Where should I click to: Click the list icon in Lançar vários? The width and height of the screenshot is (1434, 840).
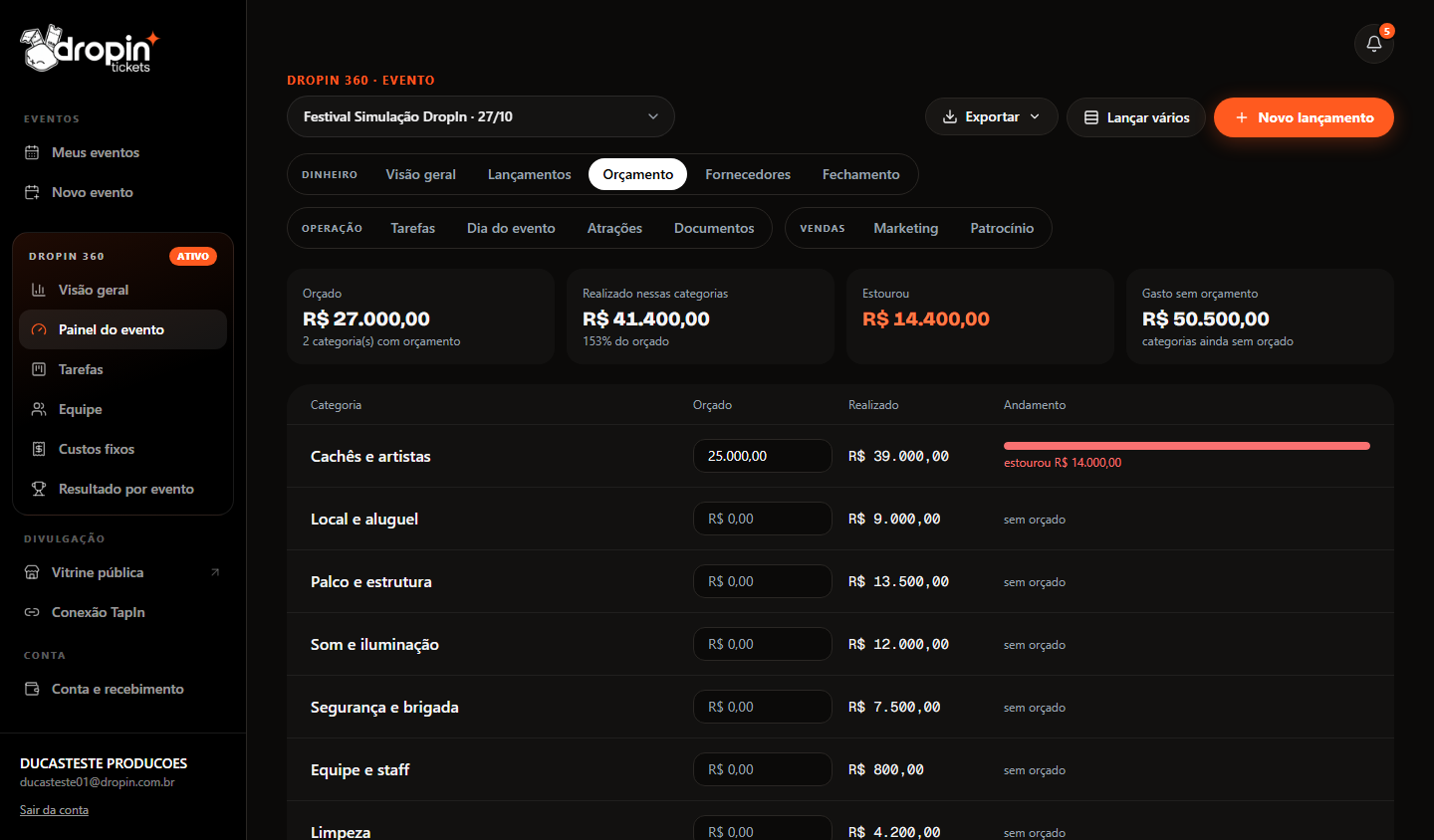click(1091, 117)
